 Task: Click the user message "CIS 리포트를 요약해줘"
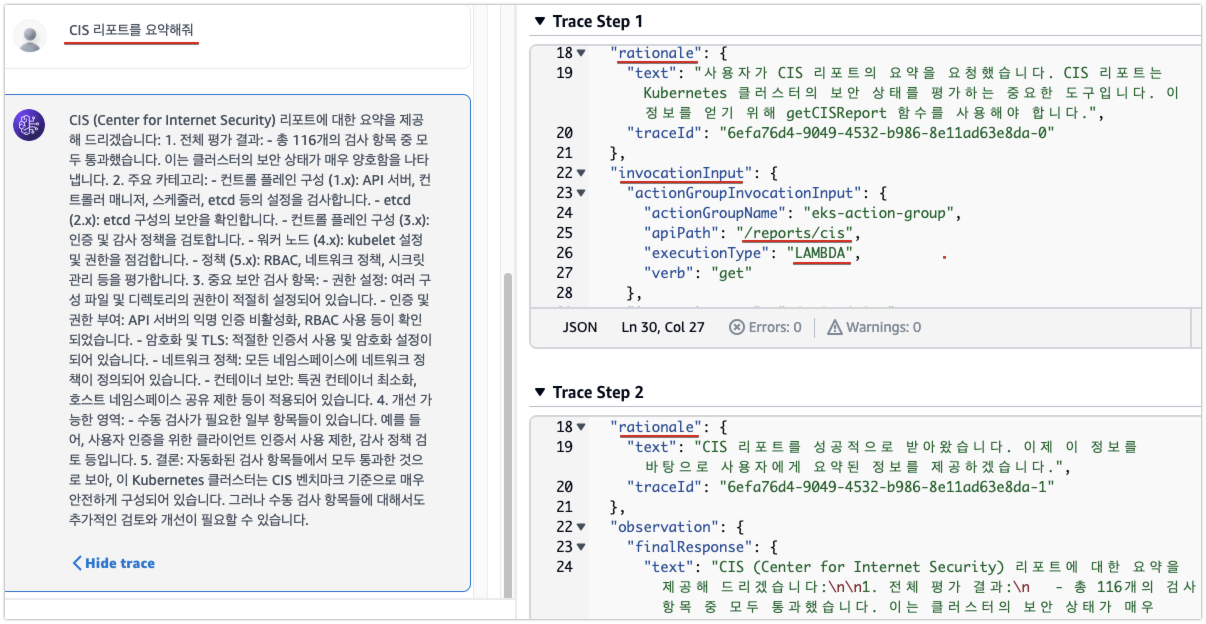pyautogui.click(x=131, y=30)
